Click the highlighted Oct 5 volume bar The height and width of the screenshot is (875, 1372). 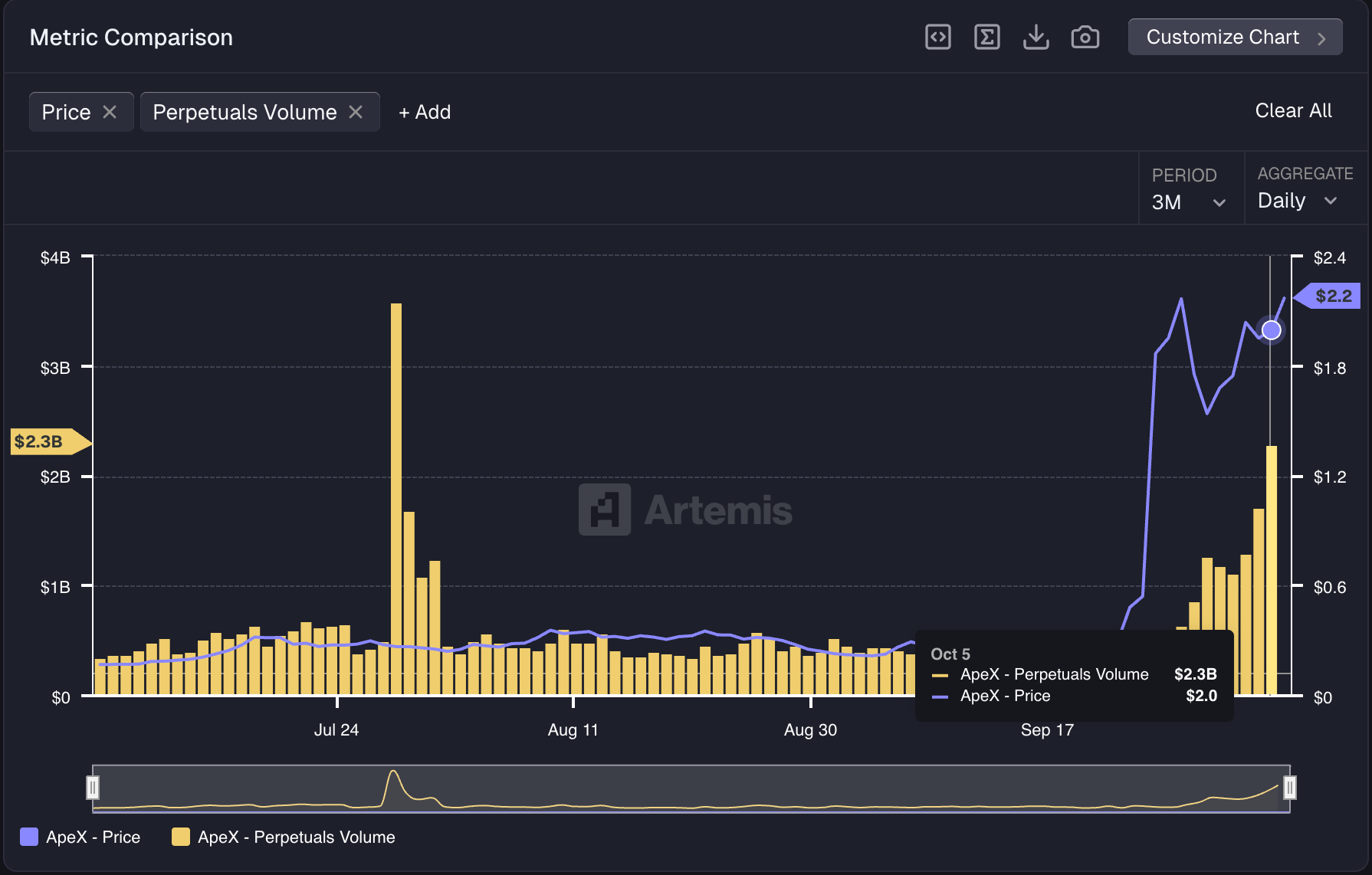[1272, 570]
